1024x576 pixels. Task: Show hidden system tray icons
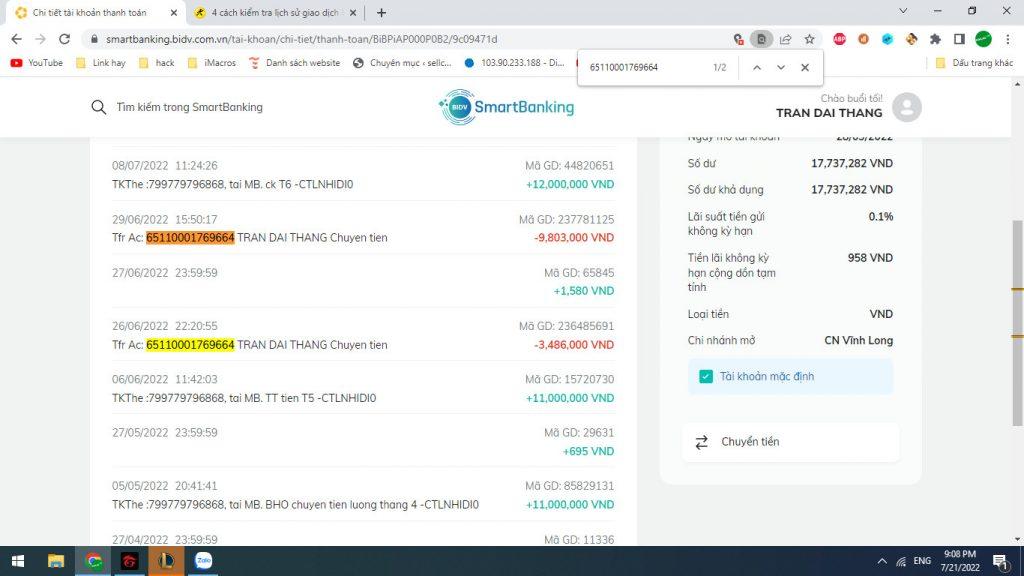pos(879,561)
